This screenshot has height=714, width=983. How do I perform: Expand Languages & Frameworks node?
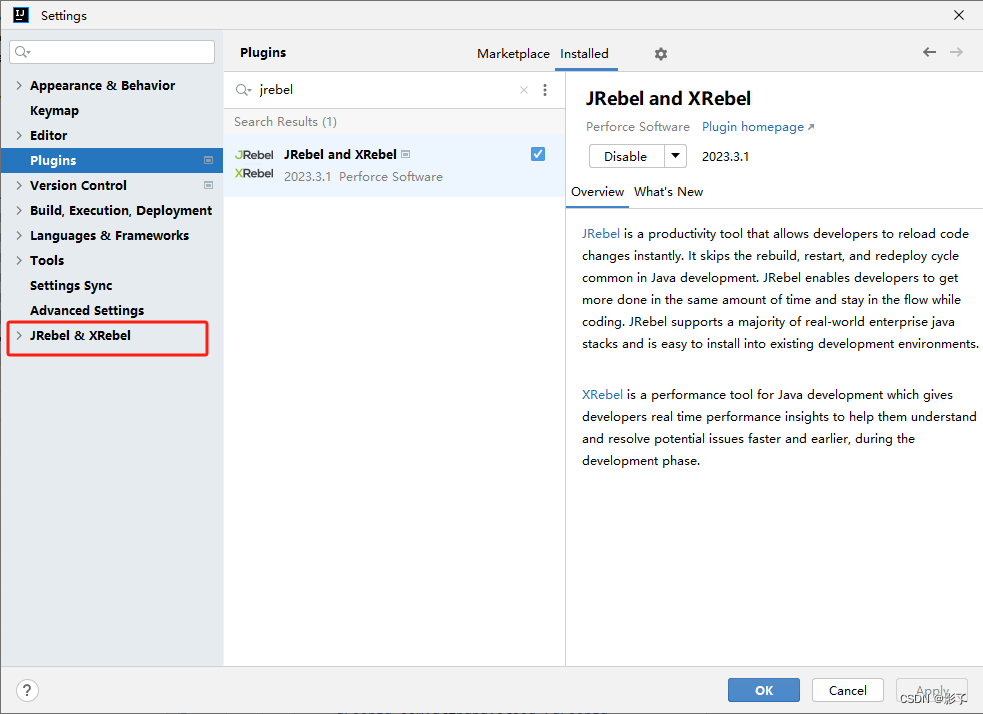19,236
